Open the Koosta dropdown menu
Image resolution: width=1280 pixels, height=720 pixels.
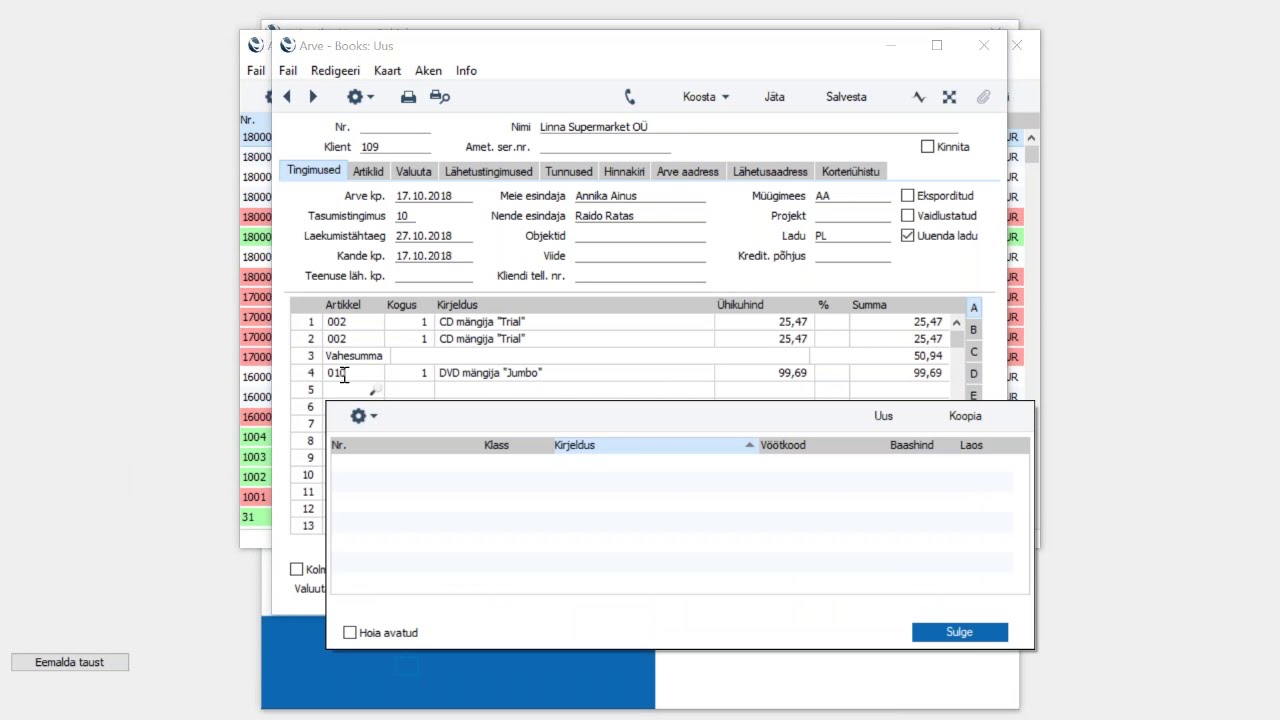(x=706, y=97)
